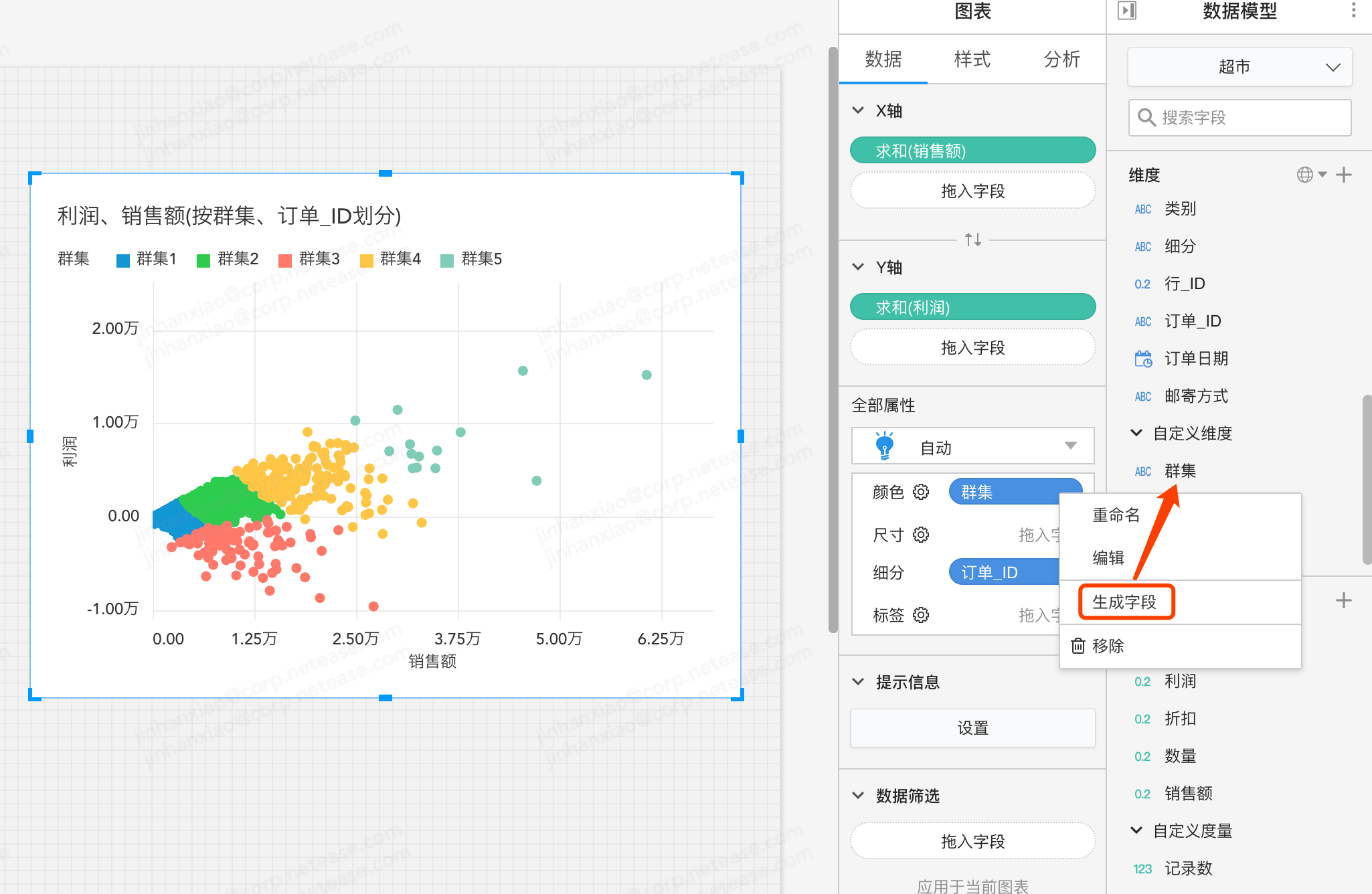The width and height of the screenshot is (1372, 894).
Task: Click the swap X/Y axis arrows icon
Action: [x=972, y=239]
